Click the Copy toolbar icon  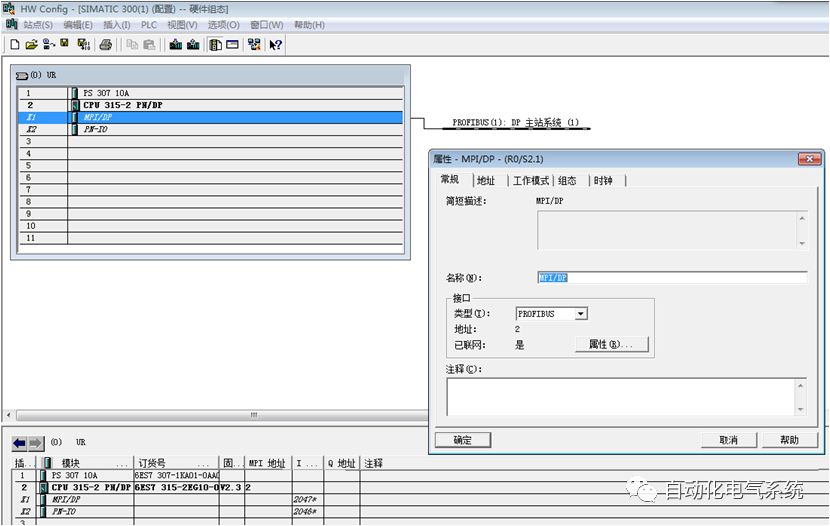pyautogui.click(x=132, y=45)
